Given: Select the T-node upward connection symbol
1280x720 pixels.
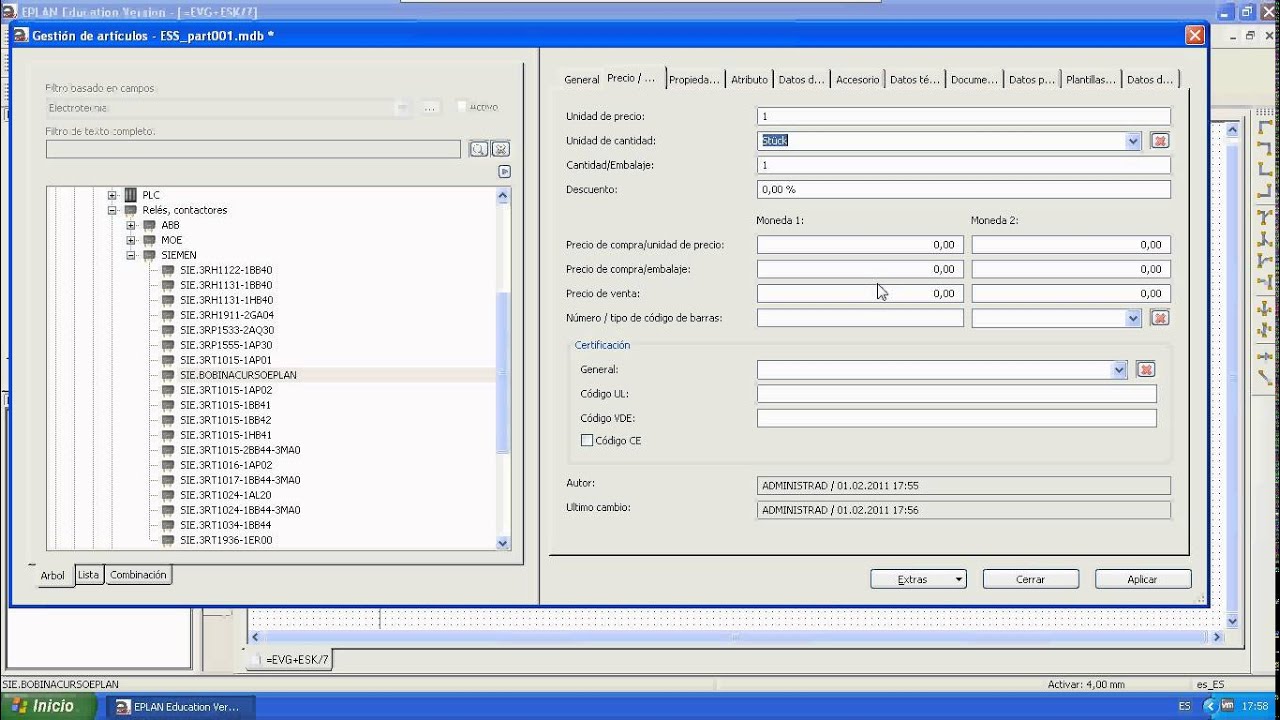Looking at the screenshot, I should click(x=1265, y=239).
